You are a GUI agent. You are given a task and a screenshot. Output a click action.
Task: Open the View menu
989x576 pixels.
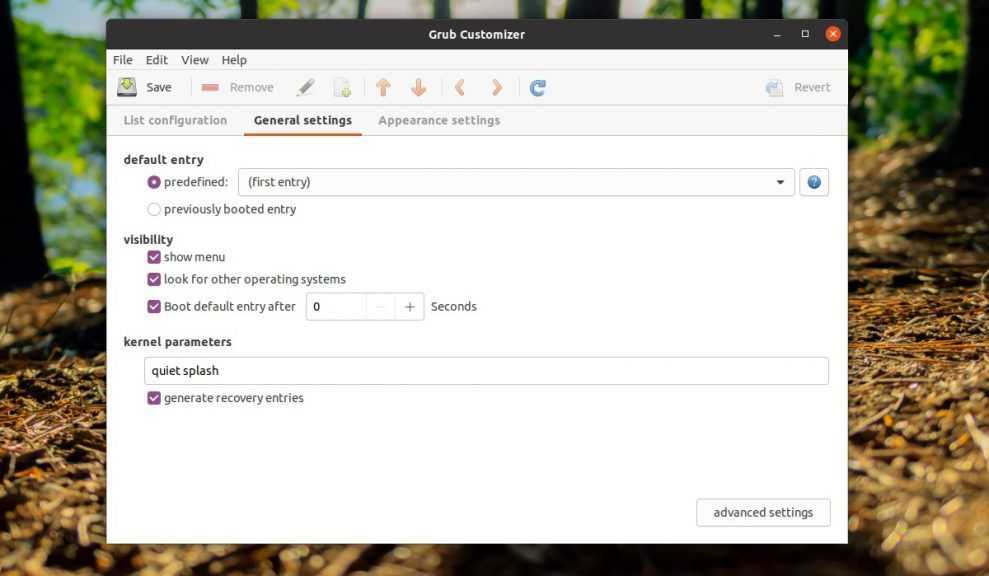coord(195,60)
